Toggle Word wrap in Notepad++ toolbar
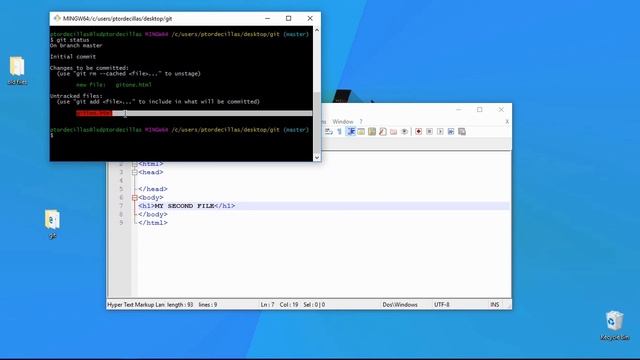The image size is (640, 360). [329, 131]
